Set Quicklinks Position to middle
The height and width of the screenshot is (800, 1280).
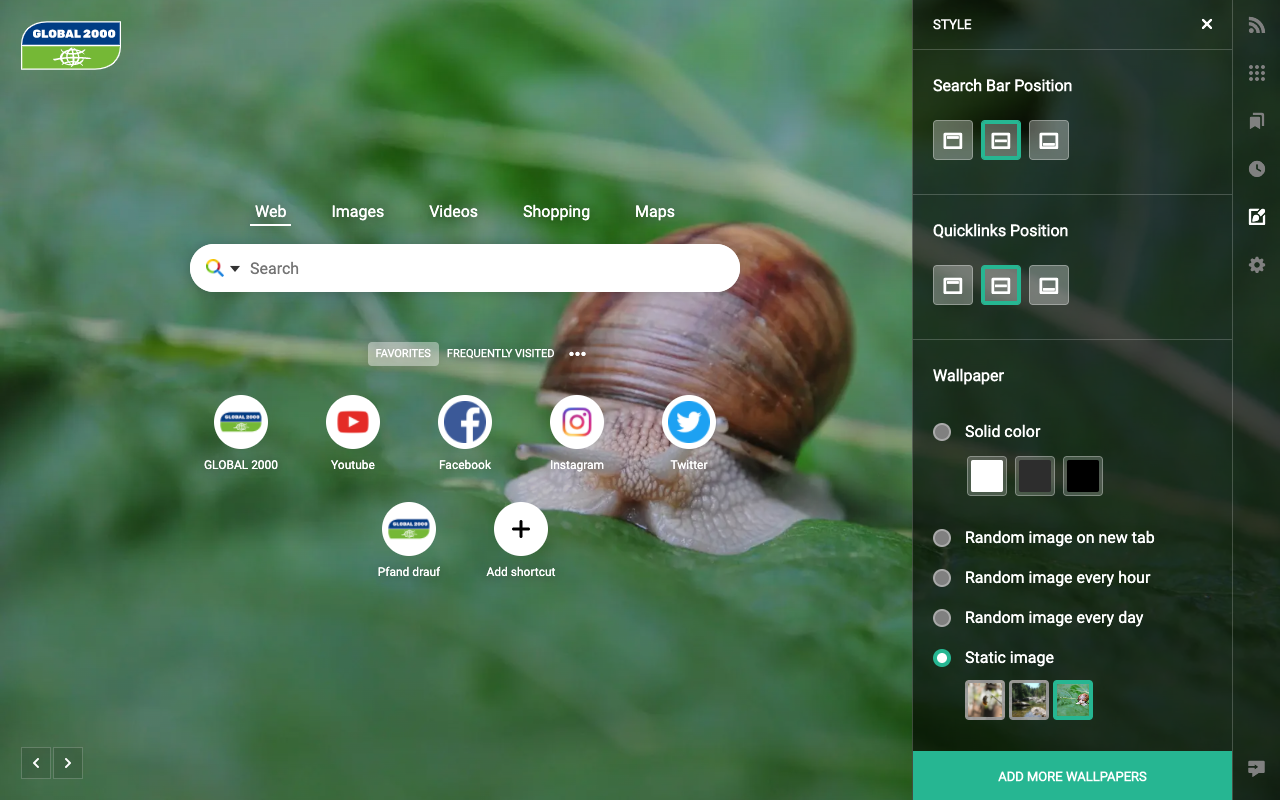tap(1001, 285)
